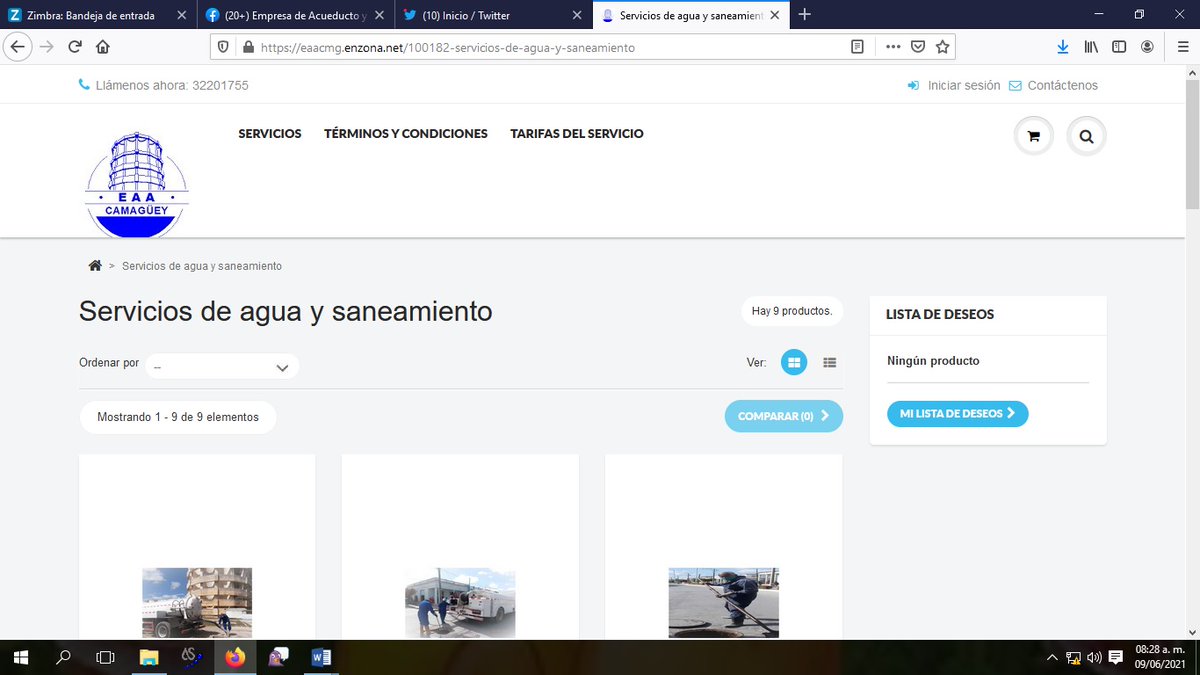
Task: Open TARIFAS DEL SERVICIO menu item
Action: pyautogui.click(x=577, y=133)
